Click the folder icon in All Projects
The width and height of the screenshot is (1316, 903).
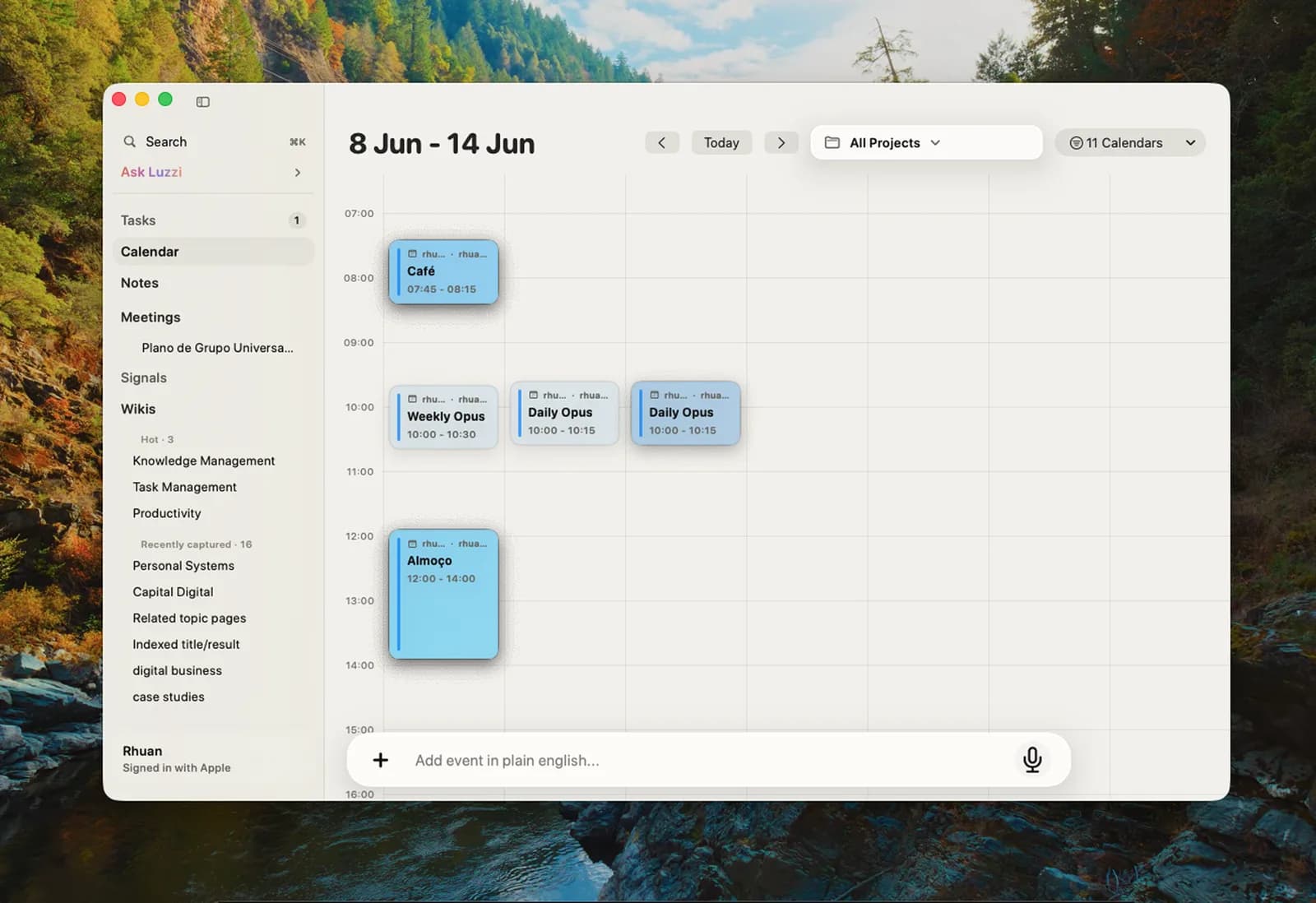coord(832,142)
